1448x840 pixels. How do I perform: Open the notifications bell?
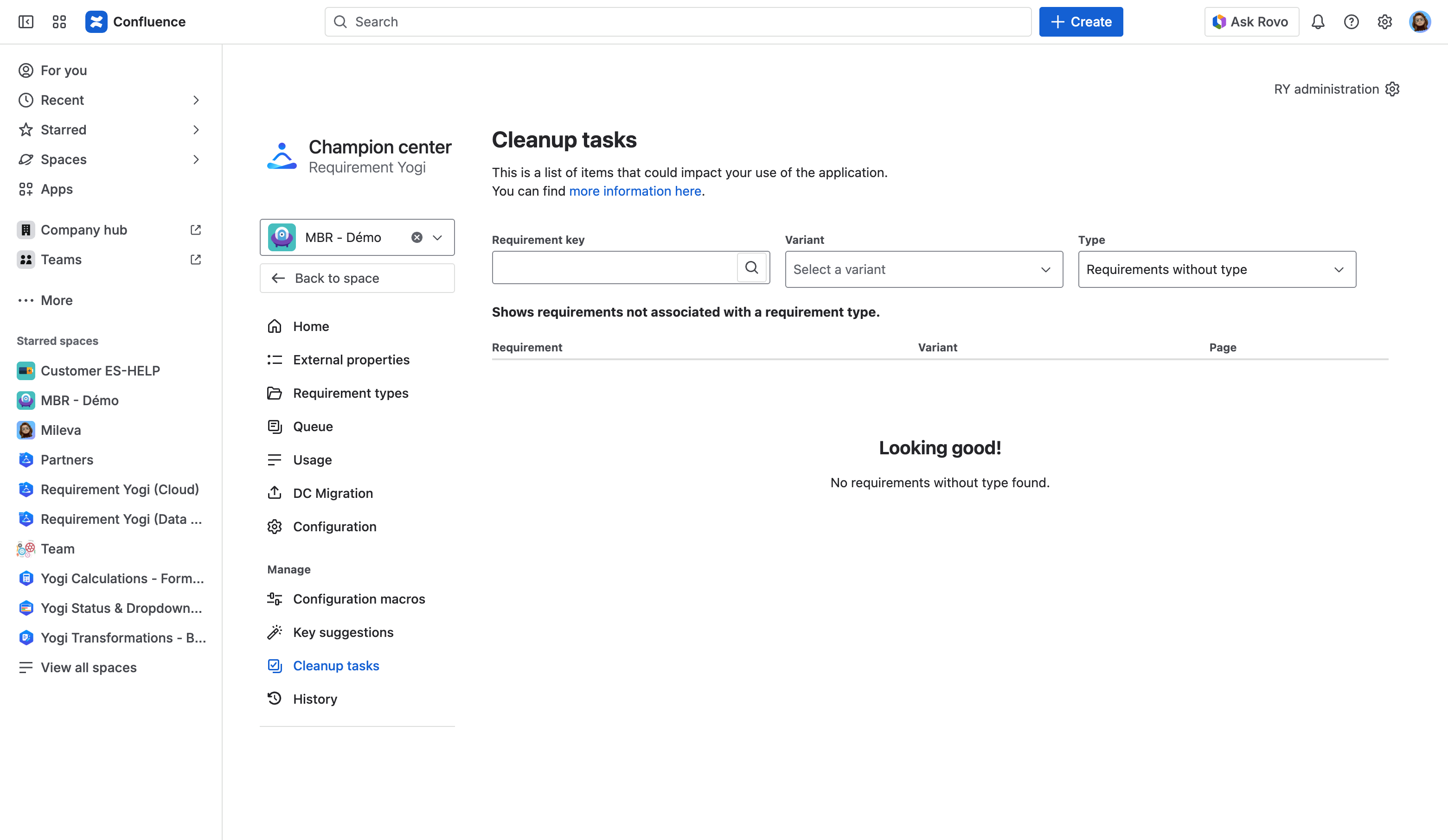pyautogui.click(x=1318, y=22)
